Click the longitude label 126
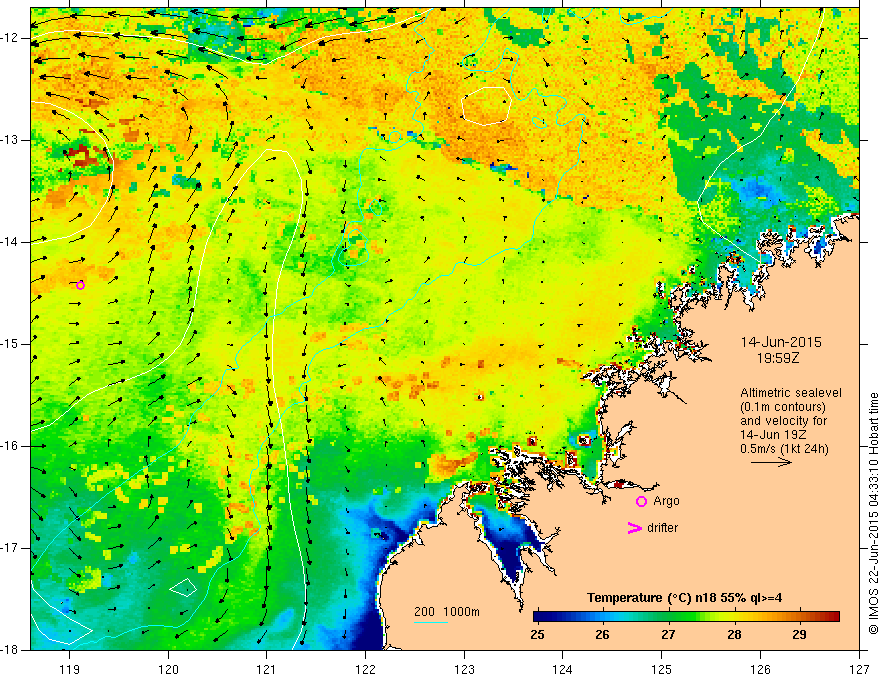Image resolution: width=880 pixels, height=680 pixels. tap(760, 669)
